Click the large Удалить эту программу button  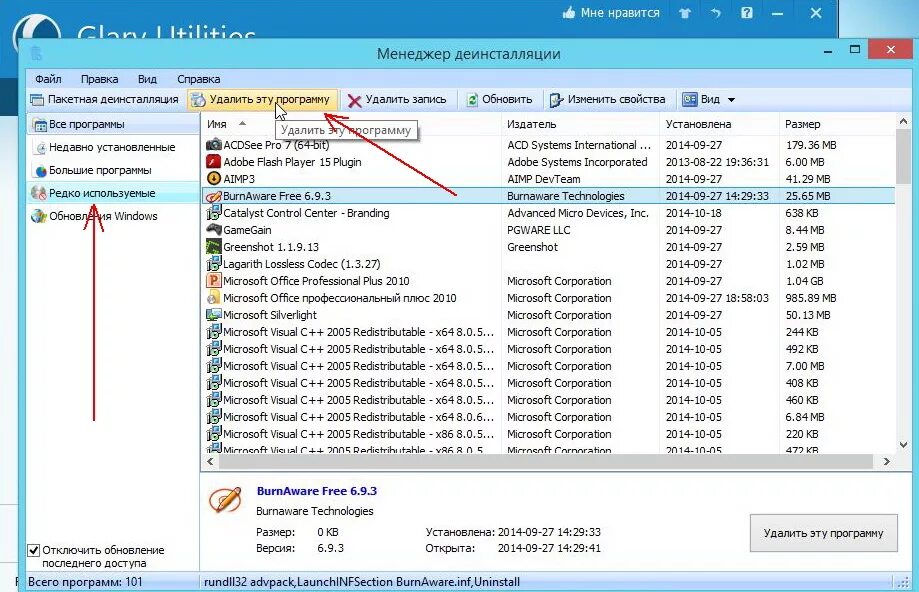coord(823,533)
